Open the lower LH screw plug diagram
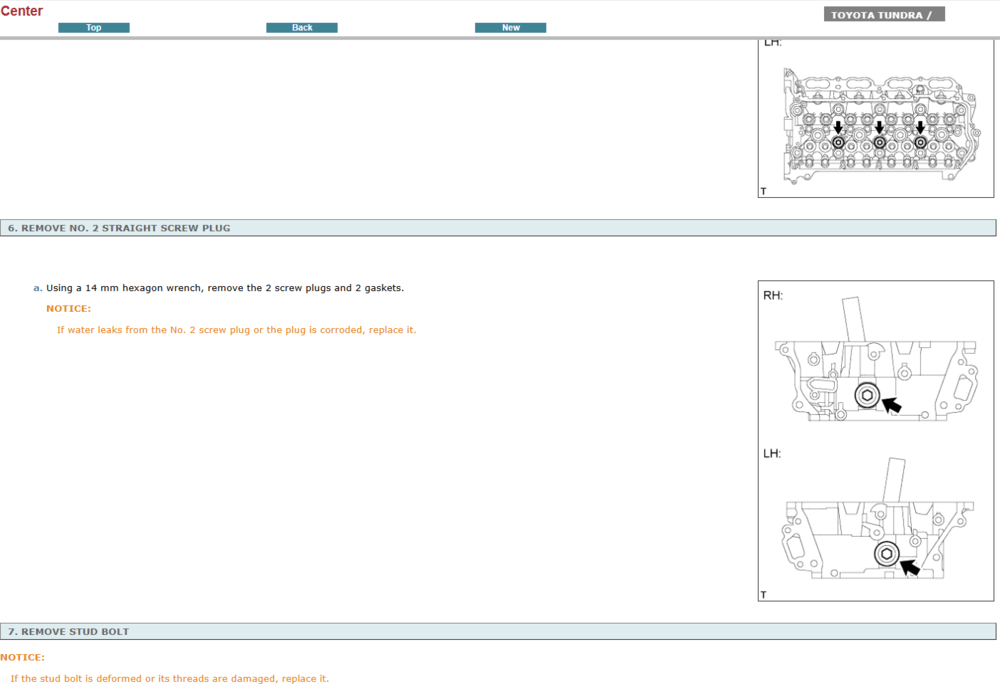Viewport: 1000px width, 684px height. (x=875, y=525)
